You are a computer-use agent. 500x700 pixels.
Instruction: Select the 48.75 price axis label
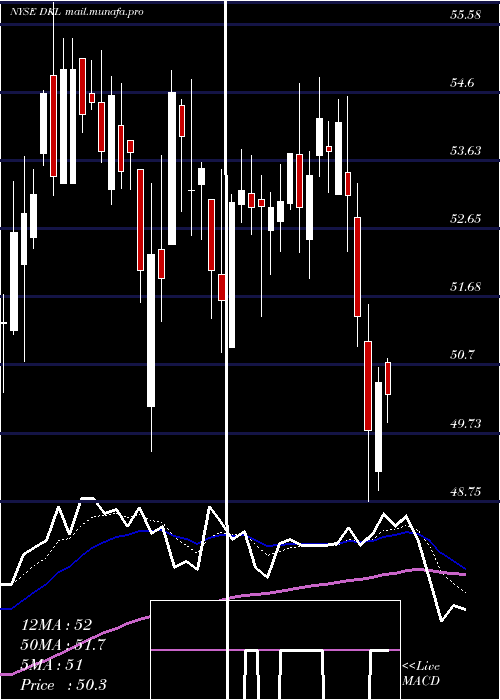coord(465,492)
